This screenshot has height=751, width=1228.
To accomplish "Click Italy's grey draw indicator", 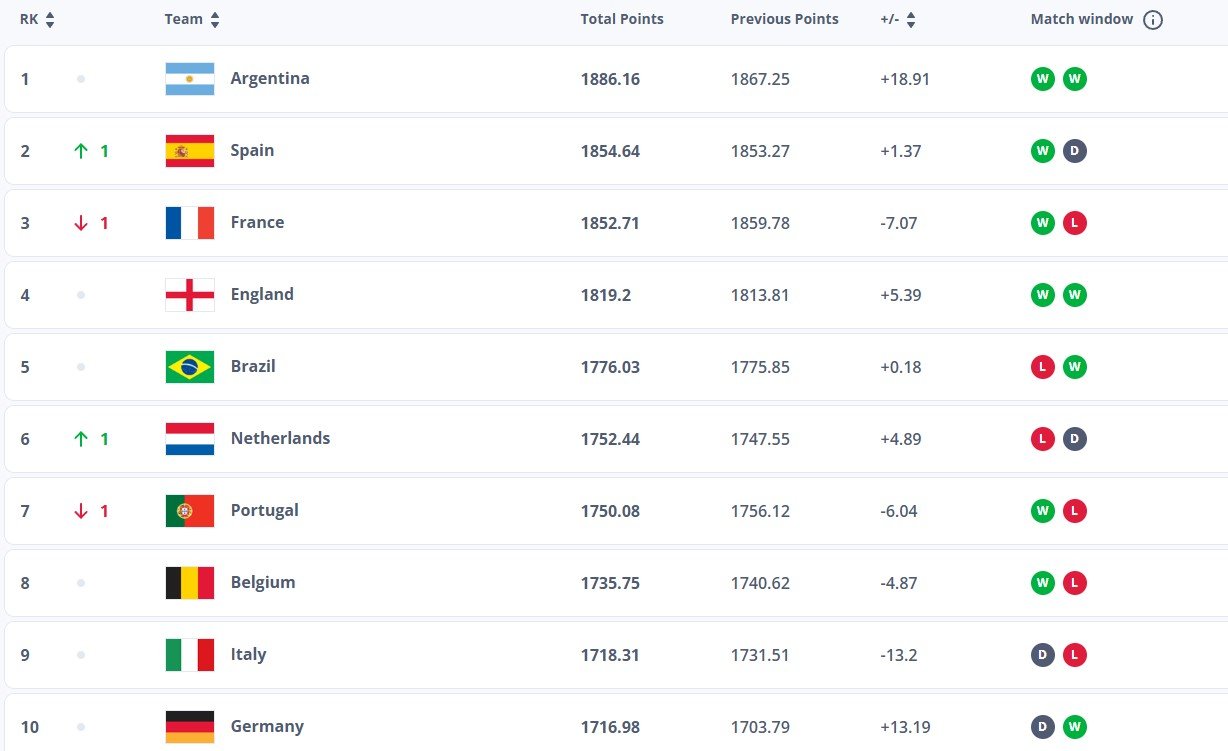I will coord(1043,655).
